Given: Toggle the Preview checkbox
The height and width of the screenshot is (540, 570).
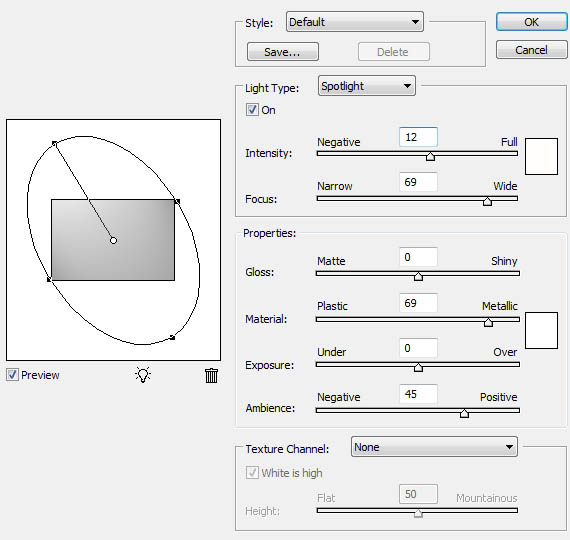Looking at the screenshot, I should coord(12,375).
